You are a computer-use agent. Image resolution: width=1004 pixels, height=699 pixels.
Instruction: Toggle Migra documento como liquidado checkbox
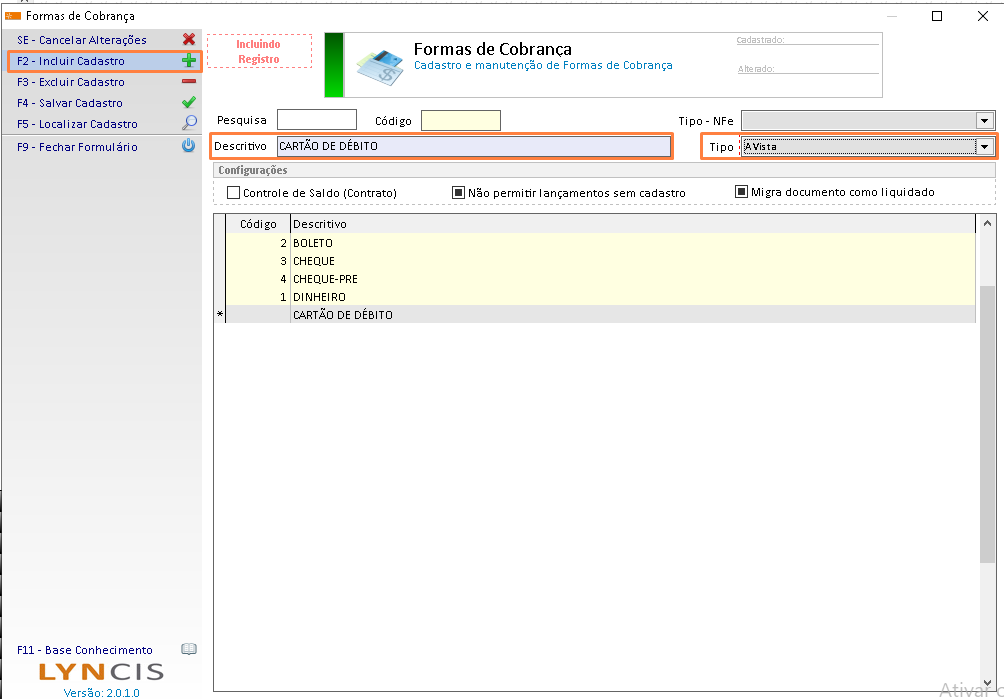(x=742, y=192)
